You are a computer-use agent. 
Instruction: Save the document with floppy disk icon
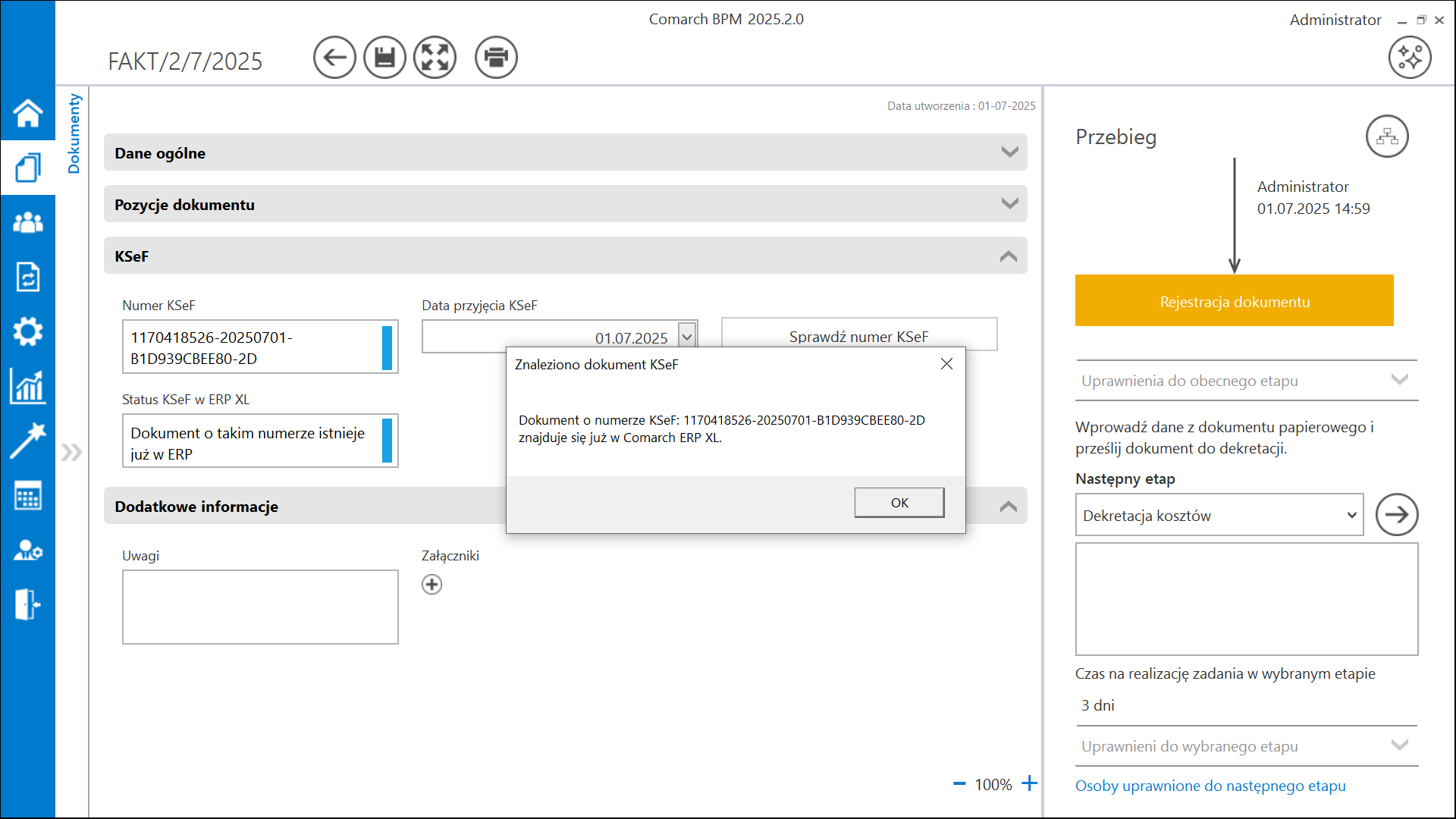[x=384, y=57]
